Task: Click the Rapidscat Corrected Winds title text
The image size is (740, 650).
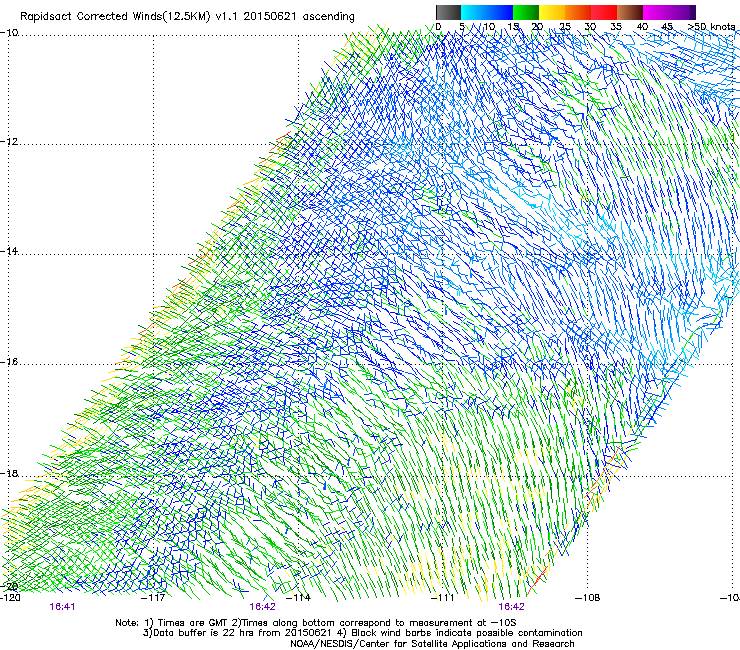Action: click(187, 17)
